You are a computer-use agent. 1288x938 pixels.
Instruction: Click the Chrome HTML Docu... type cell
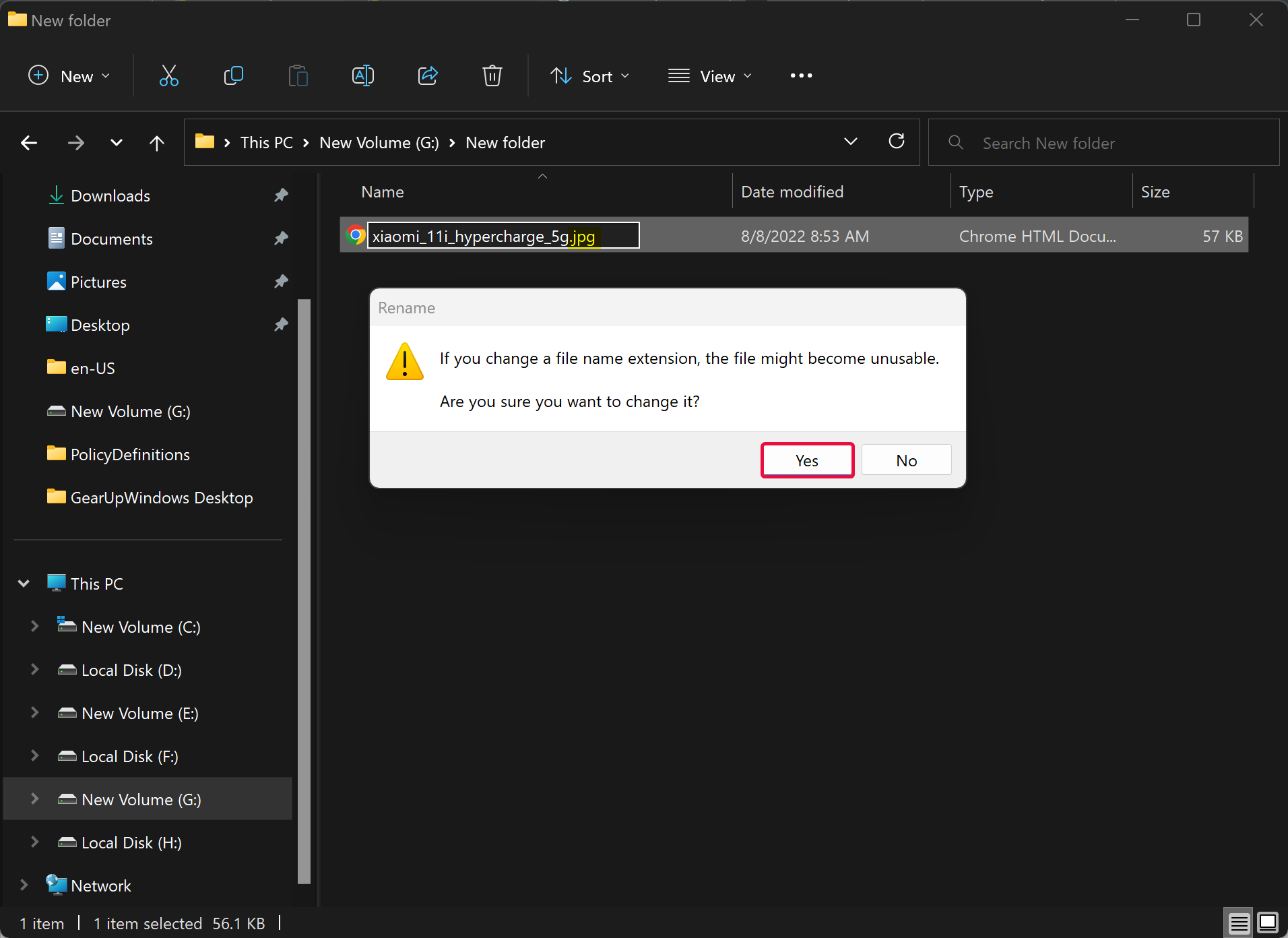click(1037, 236)
